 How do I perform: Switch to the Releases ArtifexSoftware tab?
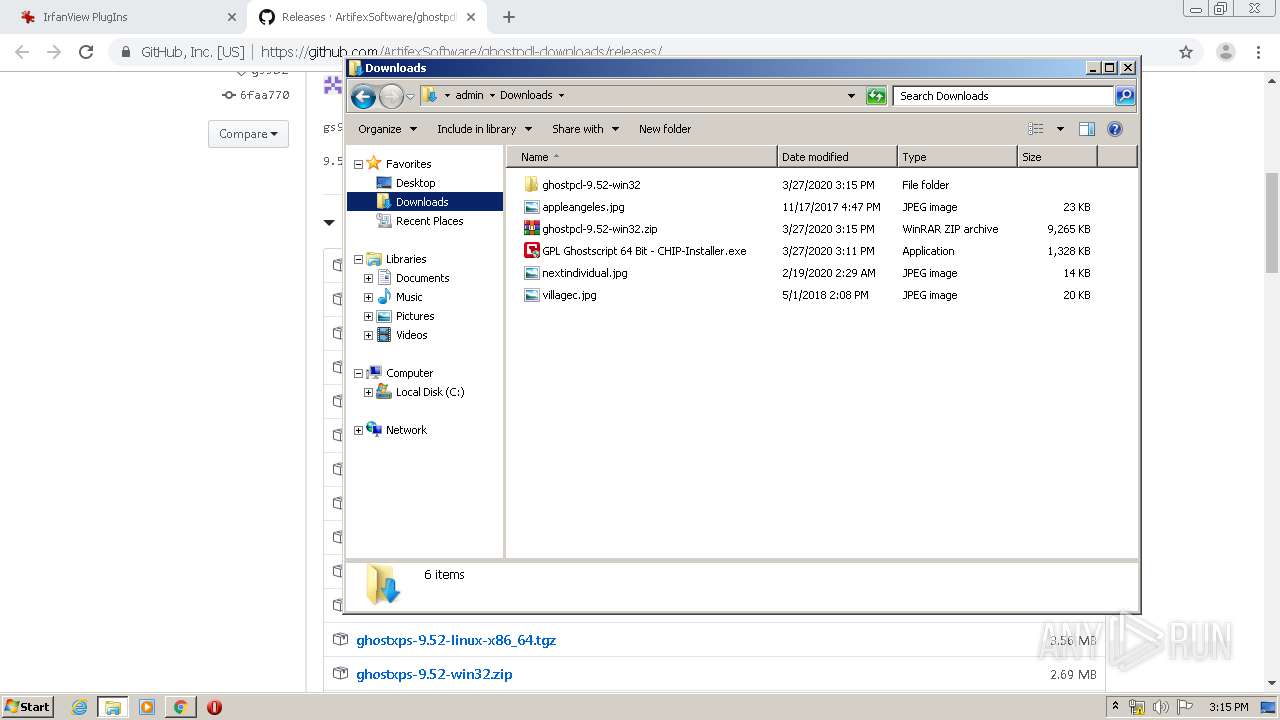coord(367,17)
